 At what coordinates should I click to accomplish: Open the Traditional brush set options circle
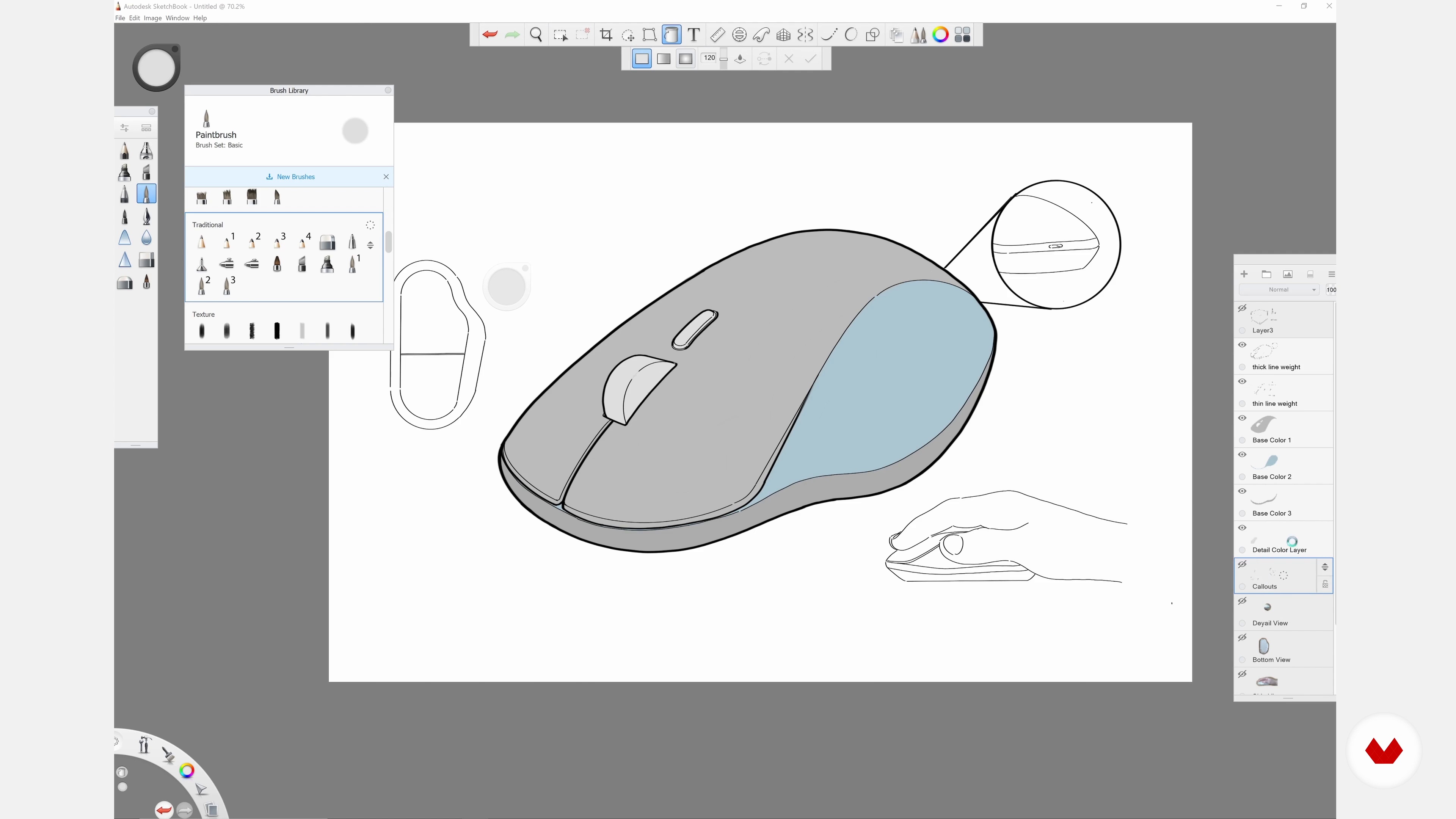(x=370, y=225)
